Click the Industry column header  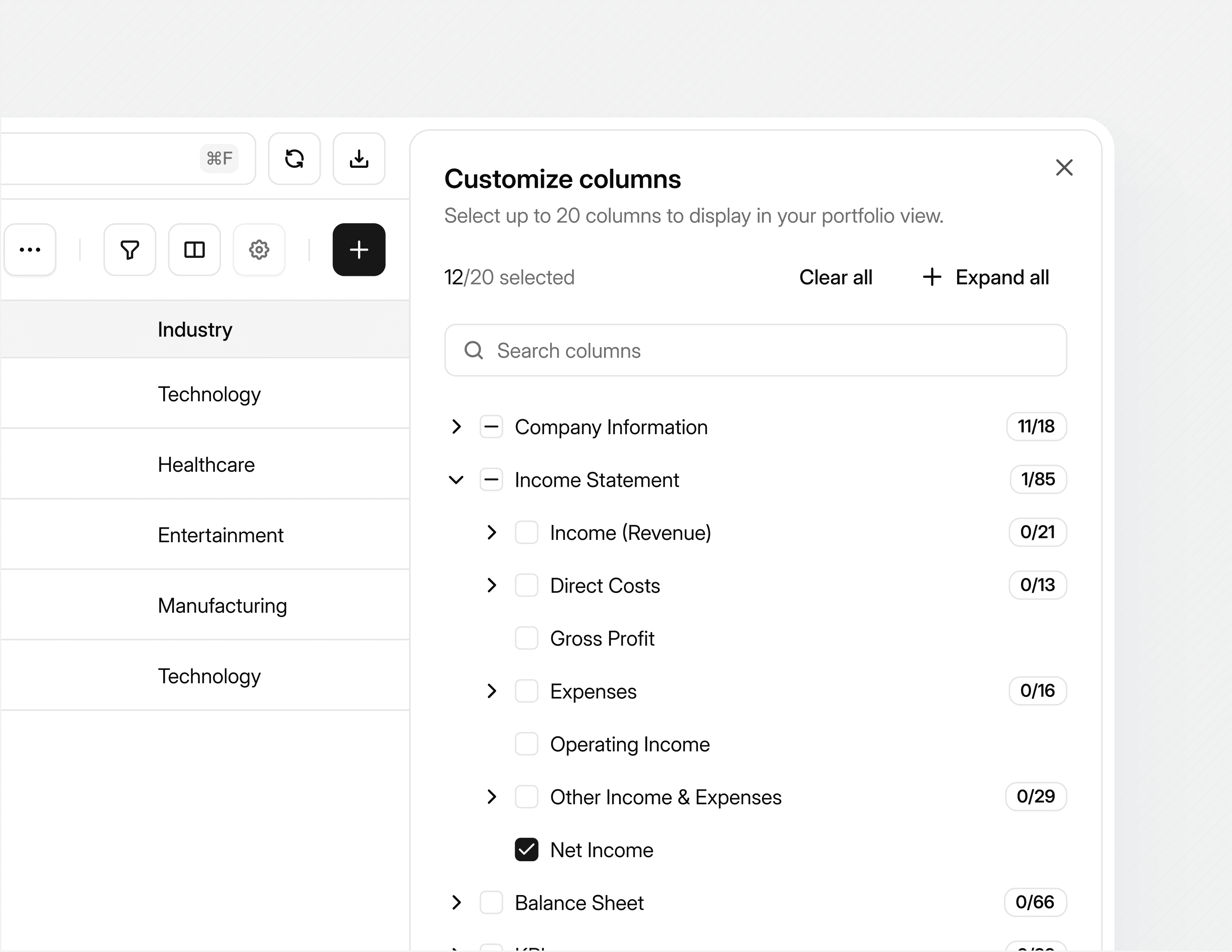(195, 330)
